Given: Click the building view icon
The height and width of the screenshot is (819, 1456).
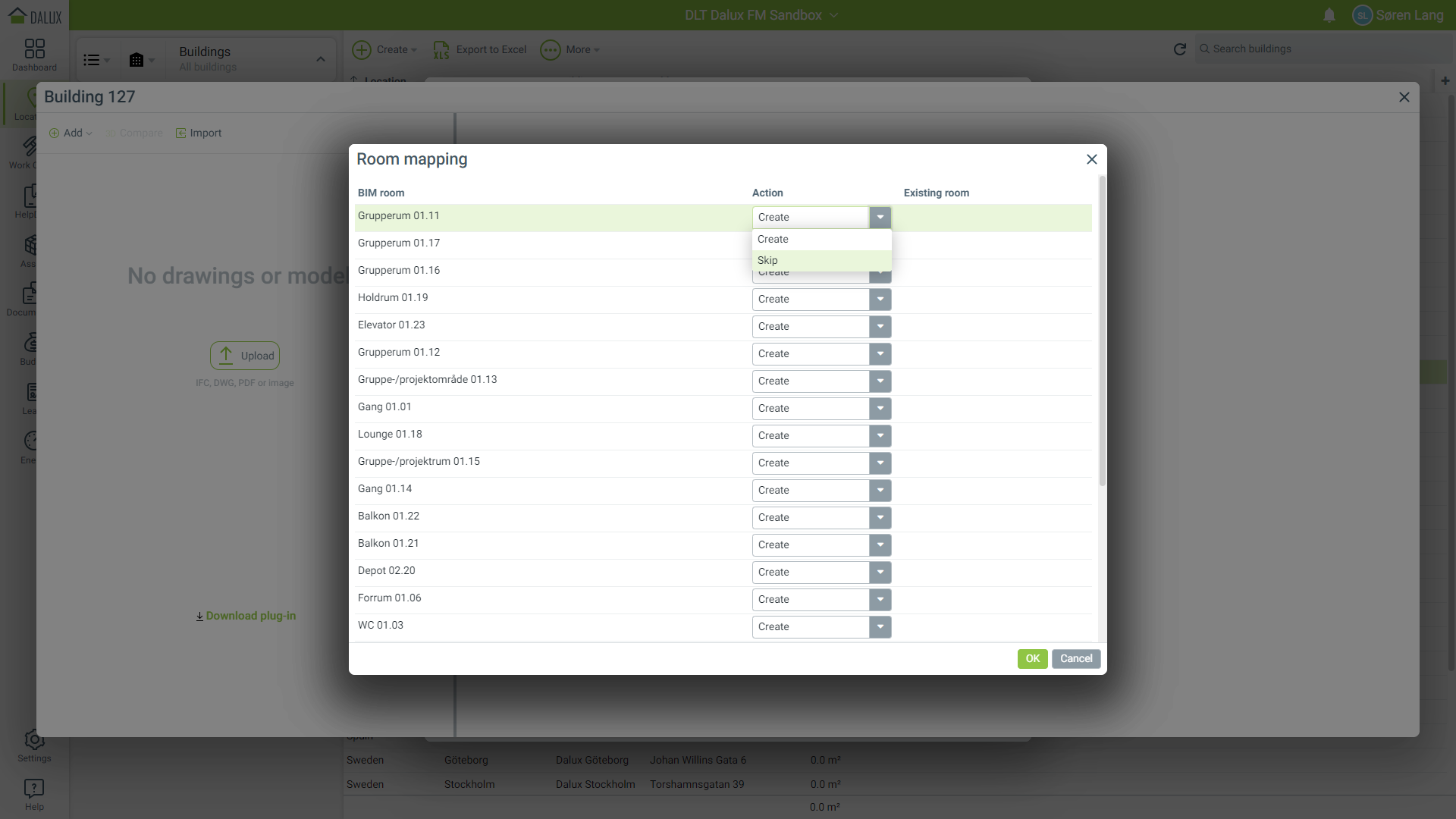Looking at the screenshot, I should 136,60.
